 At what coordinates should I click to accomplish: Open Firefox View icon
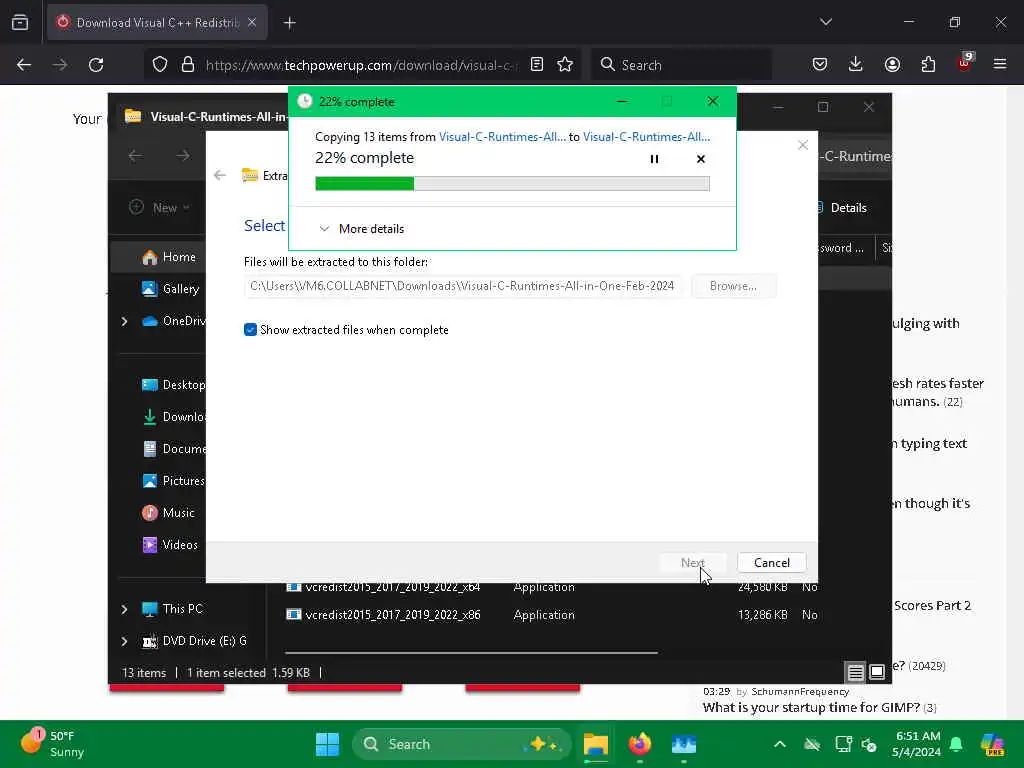pos(20,22)
